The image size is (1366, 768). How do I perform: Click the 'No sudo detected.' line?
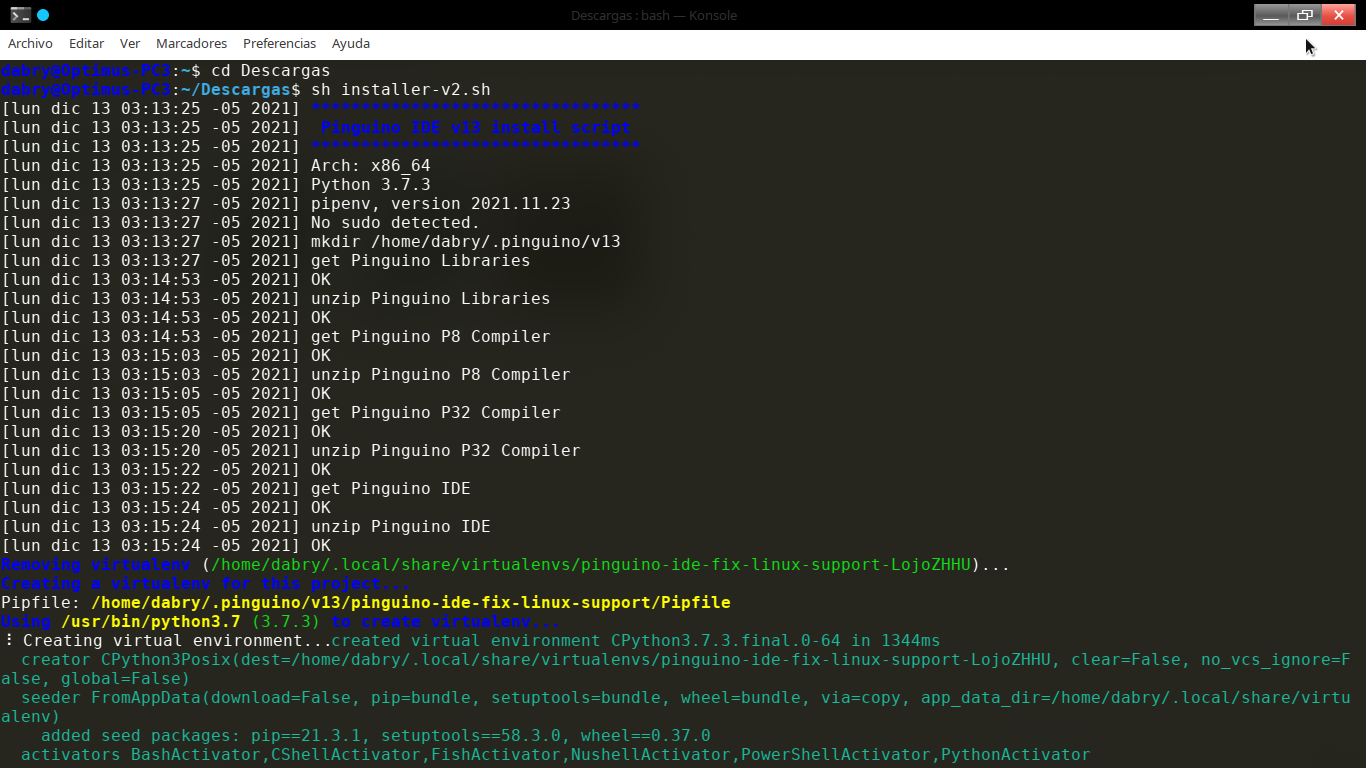(396, 223)
